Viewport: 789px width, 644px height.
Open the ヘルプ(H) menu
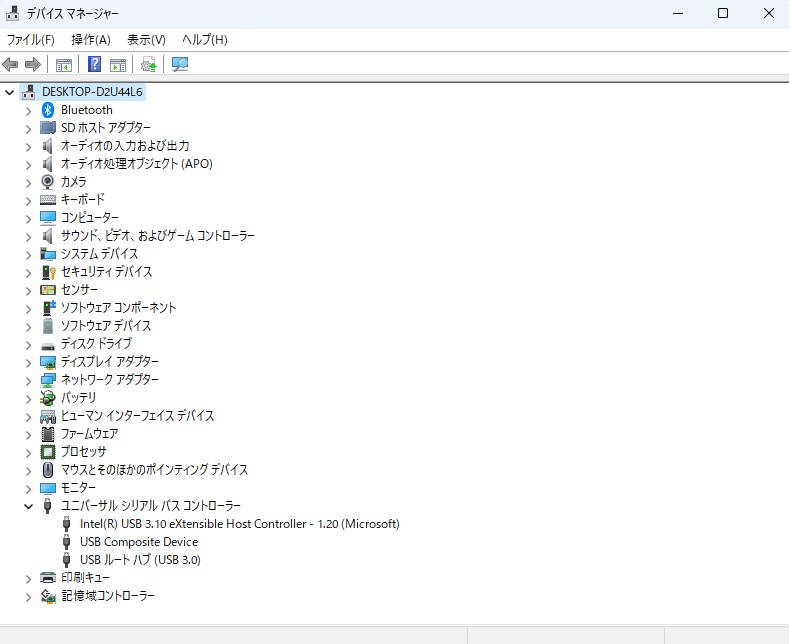(204, 39)
